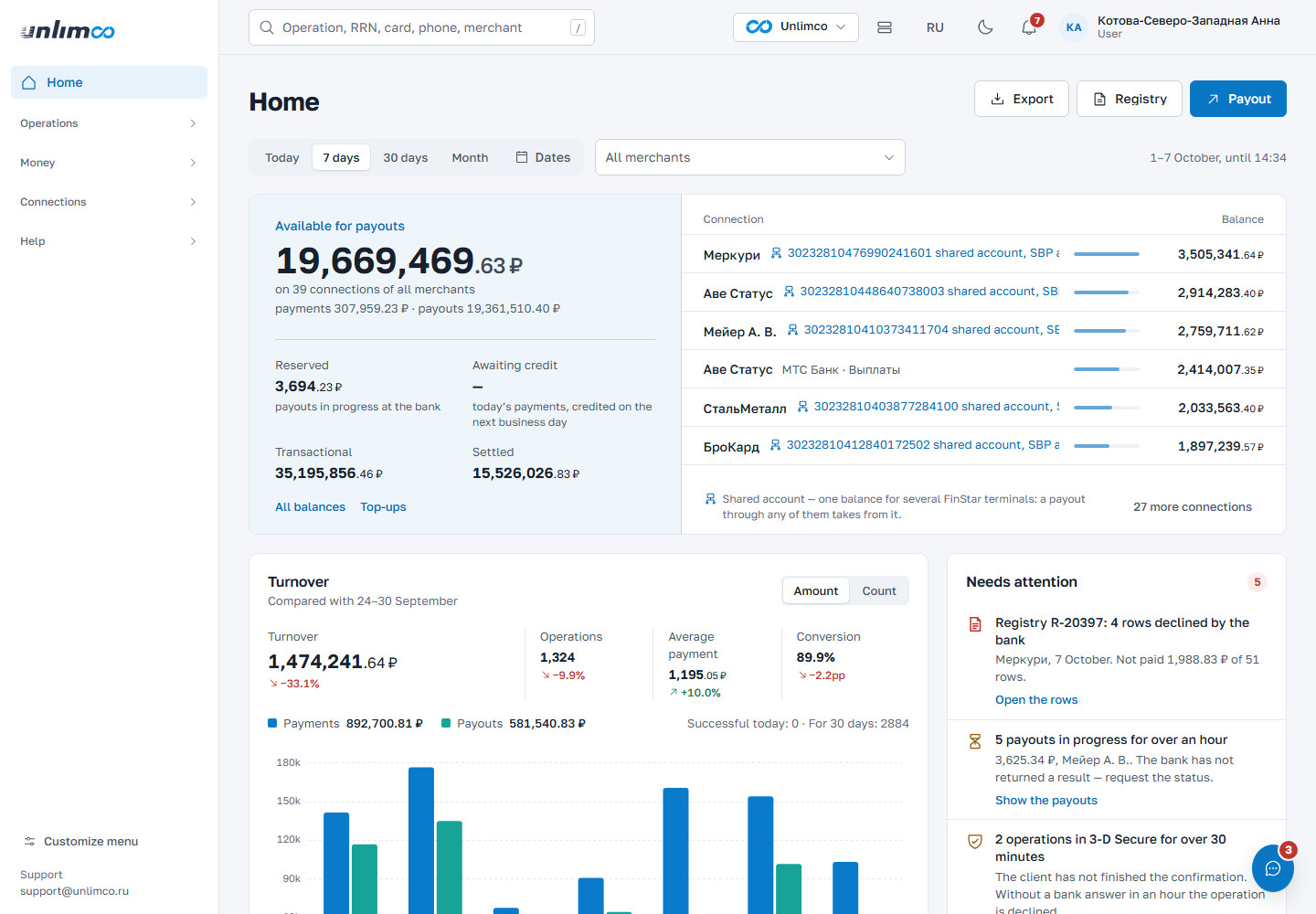The width and height of the screenshot is (1316, 914).
Task: Expand the Help menu
Action: pos(109,241)
